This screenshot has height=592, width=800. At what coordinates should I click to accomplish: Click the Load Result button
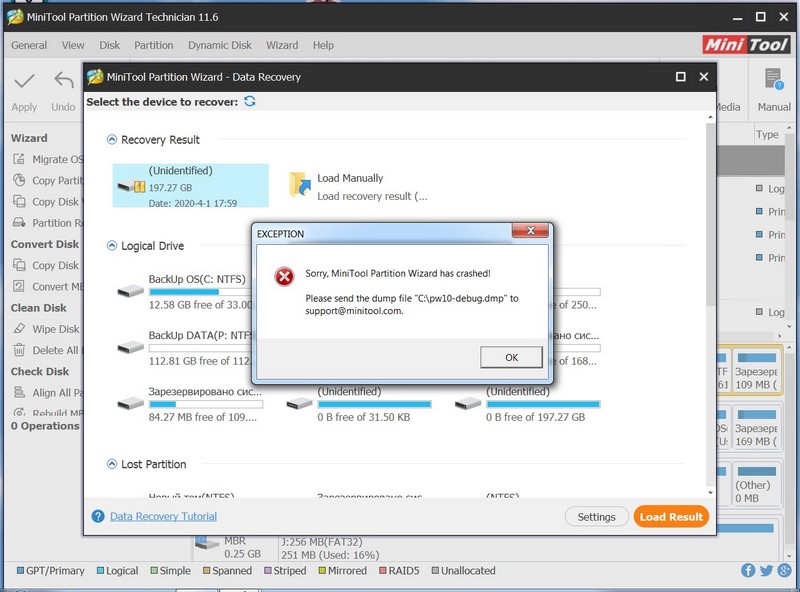[672, 517]
